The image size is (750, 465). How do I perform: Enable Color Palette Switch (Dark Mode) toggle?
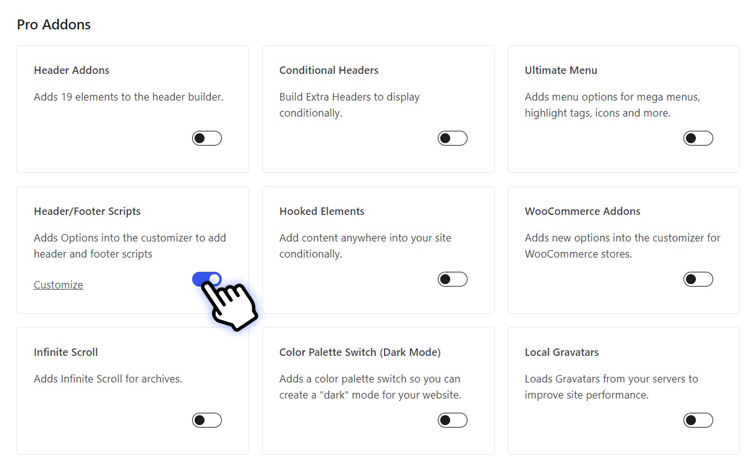click(452, 420)
